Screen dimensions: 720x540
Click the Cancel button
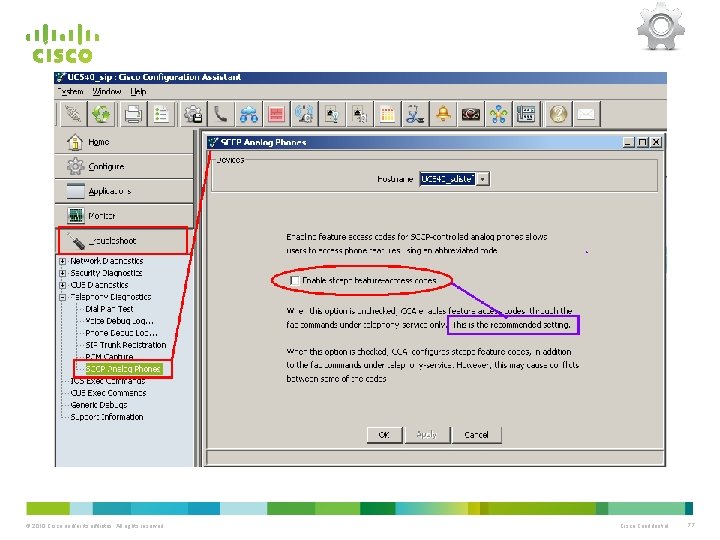tap(476, 435)
